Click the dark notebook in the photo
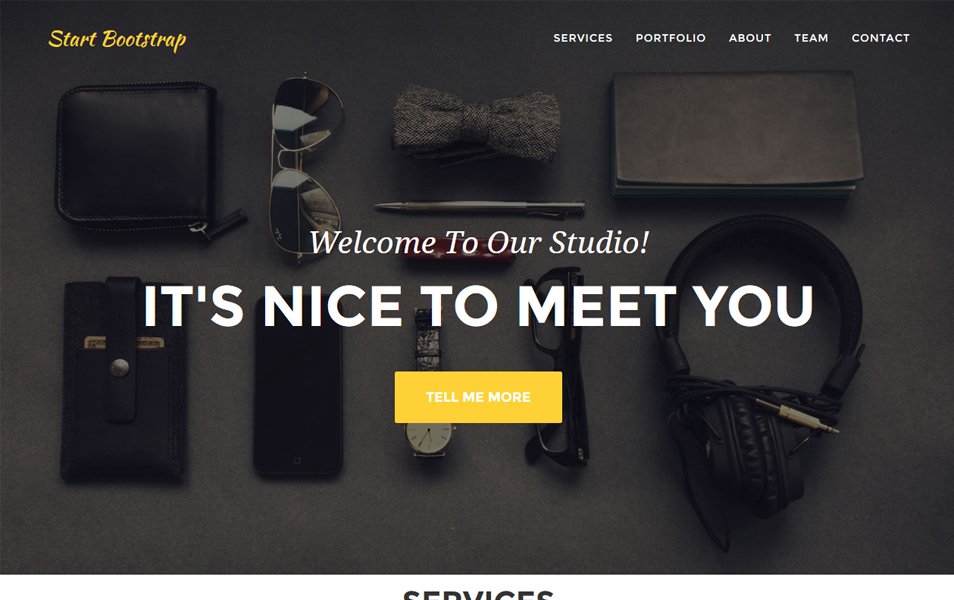 tap(736, 134)
